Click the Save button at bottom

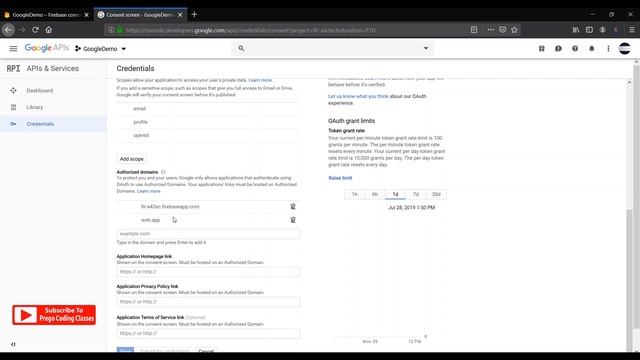coord(125,350)
